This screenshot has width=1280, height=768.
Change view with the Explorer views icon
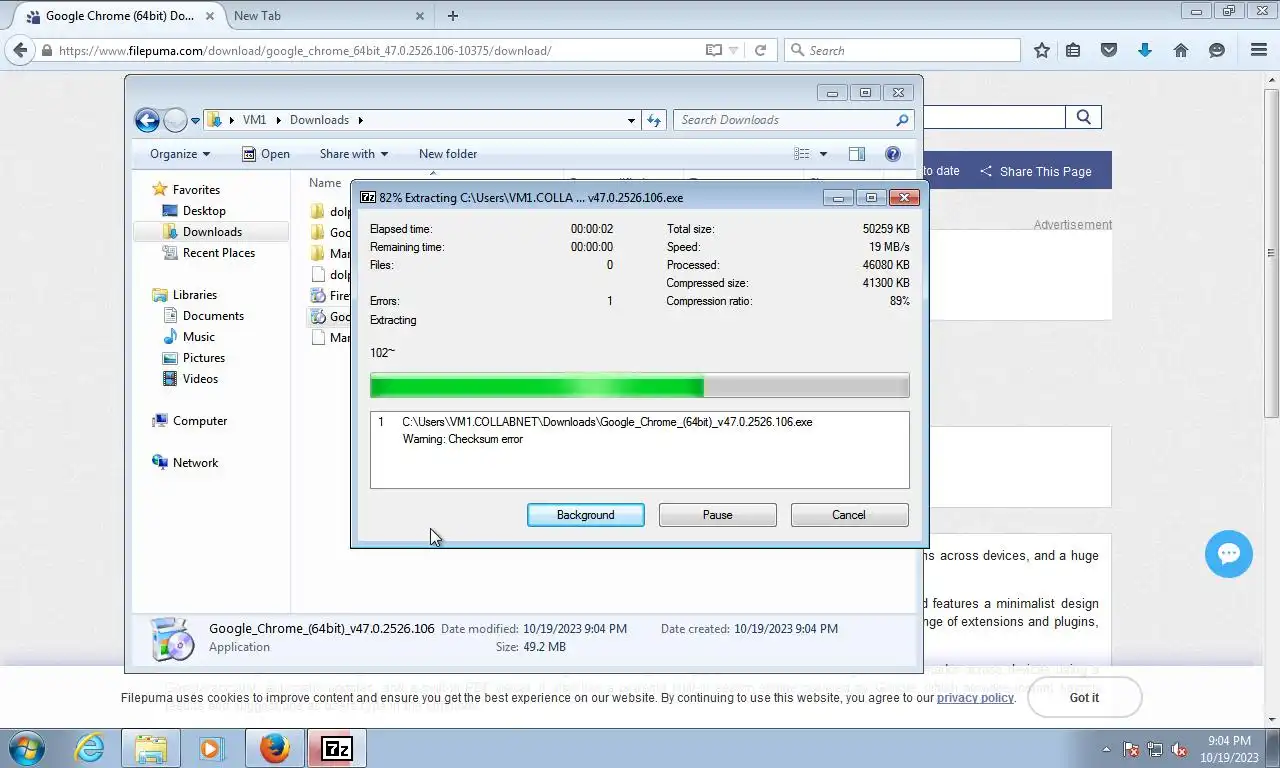click(x=802, y=154)
